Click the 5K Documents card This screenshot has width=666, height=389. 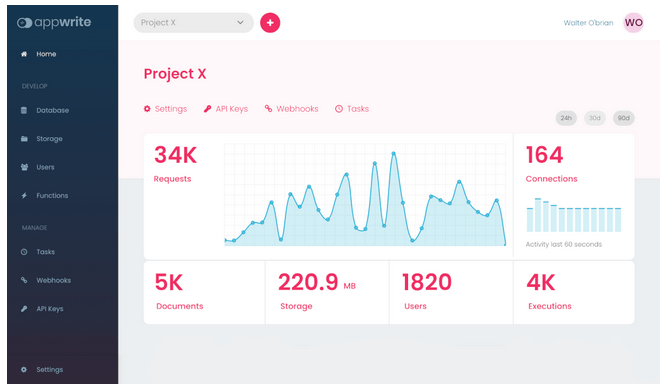tap(204, 293)
